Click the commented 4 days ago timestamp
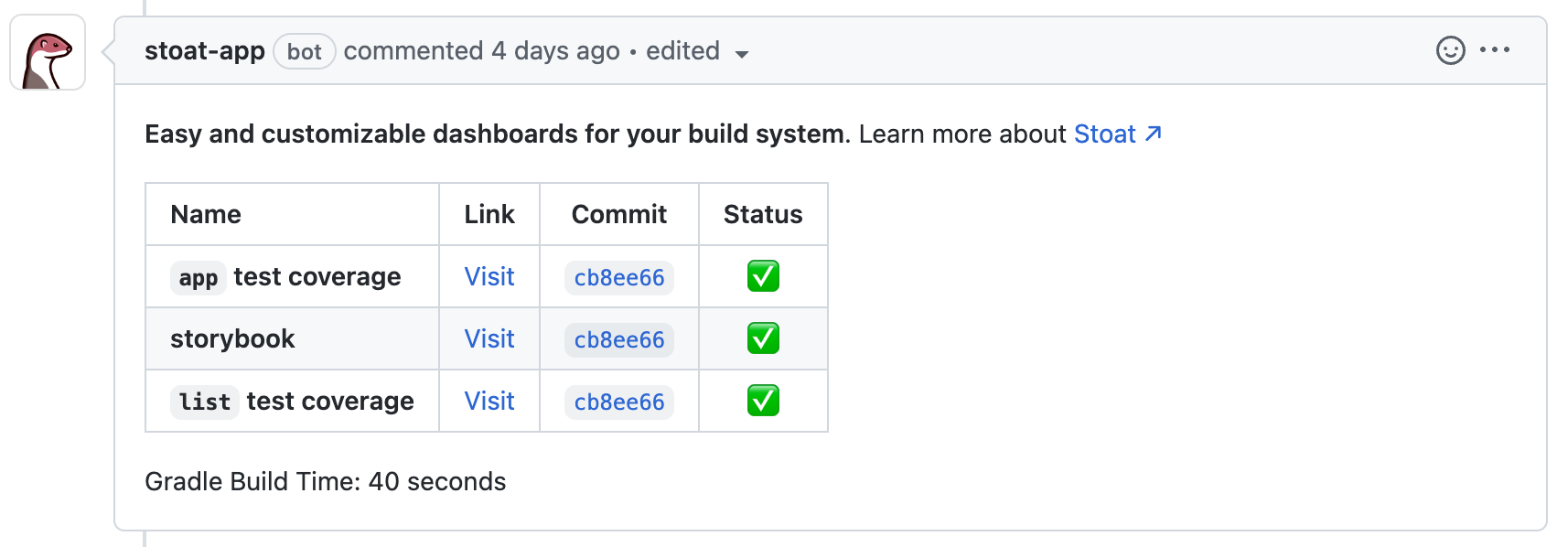 pyautogui.click(x=482, y=51)
